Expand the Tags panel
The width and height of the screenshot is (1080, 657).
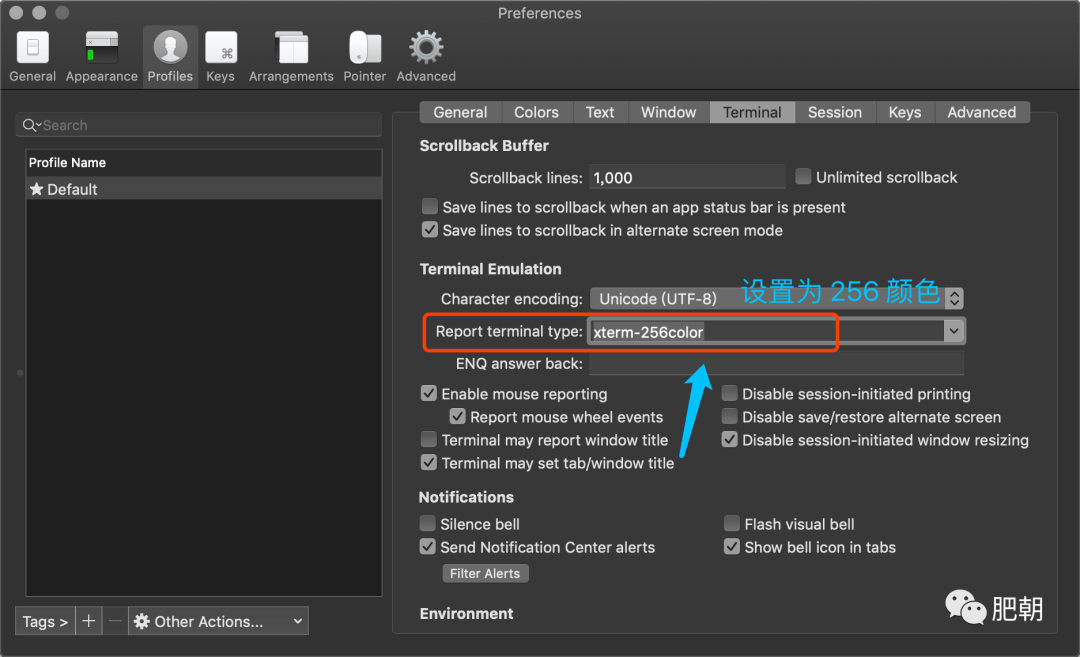pos(45,621)
